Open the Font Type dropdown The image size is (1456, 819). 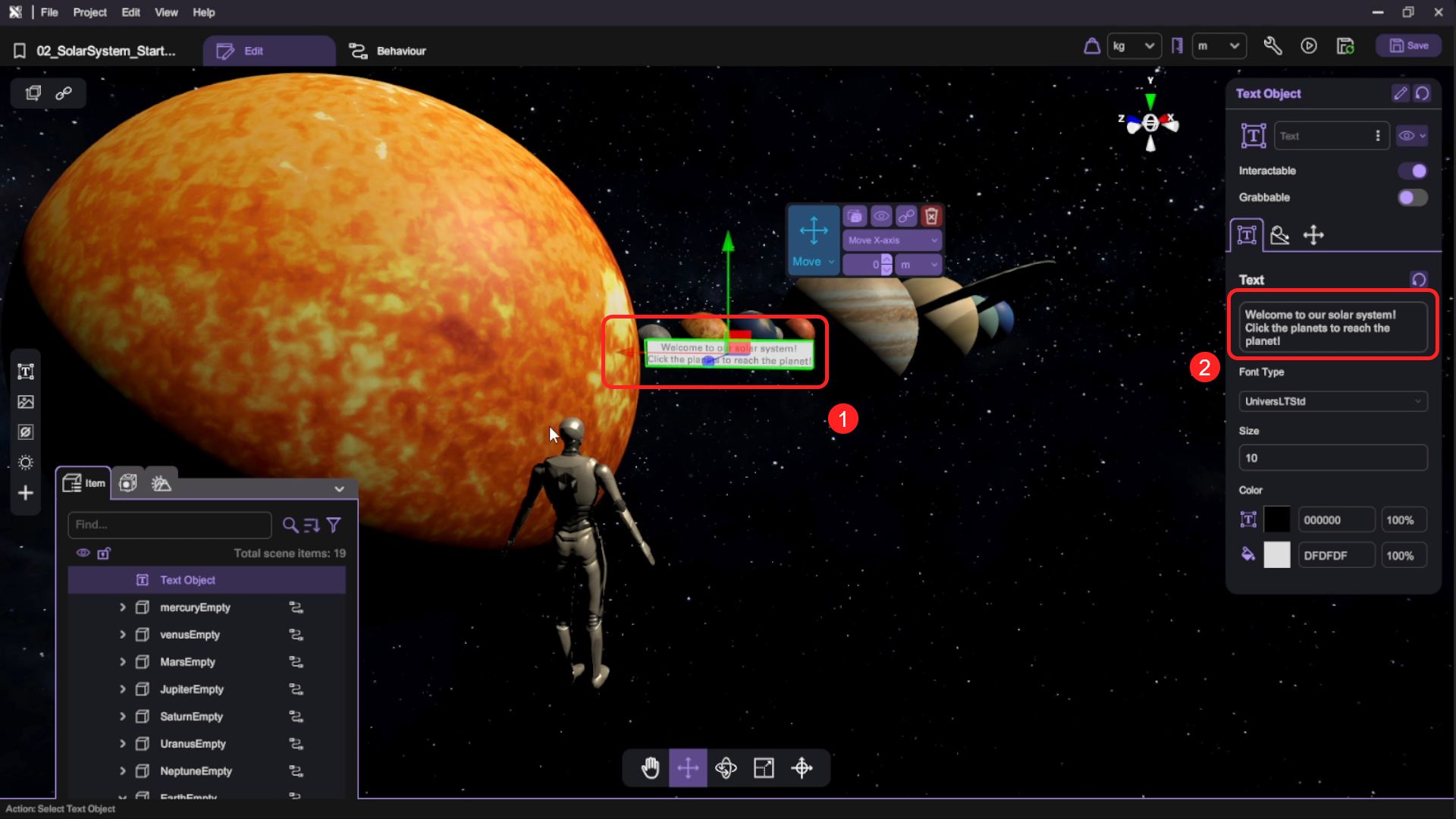[x=1332, y=401]
